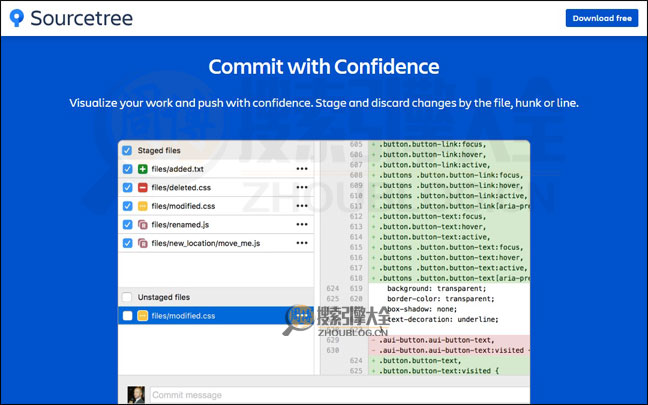648x405 pixels.
Task: Click the red deleted icon for files/deleted.css
Action: point(142,187)
